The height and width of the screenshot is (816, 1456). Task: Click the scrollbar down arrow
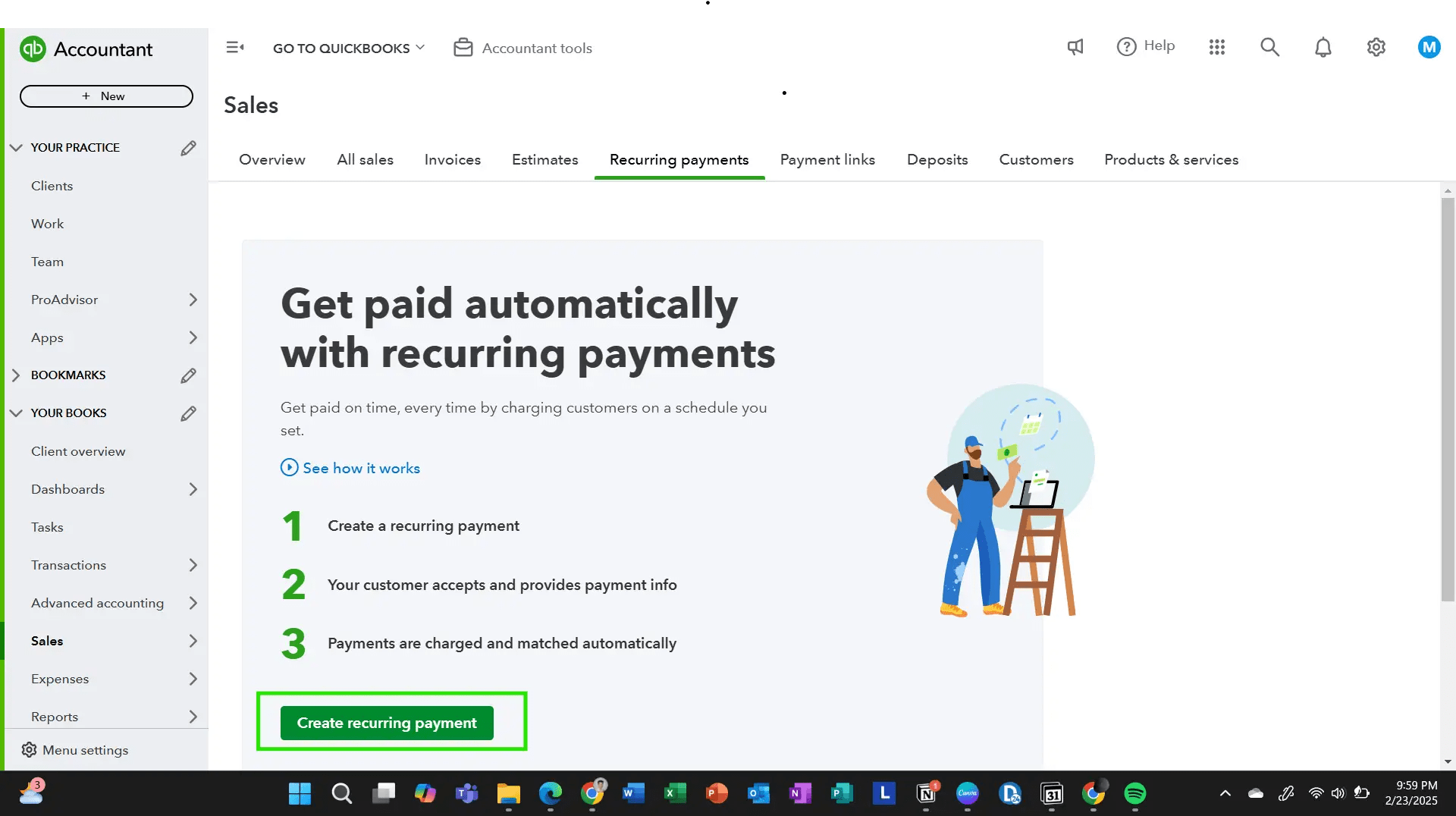[1448, 761]
